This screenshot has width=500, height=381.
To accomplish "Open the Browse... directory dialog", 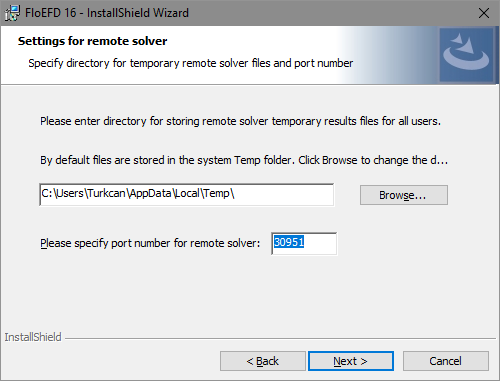I will (404, 195).
